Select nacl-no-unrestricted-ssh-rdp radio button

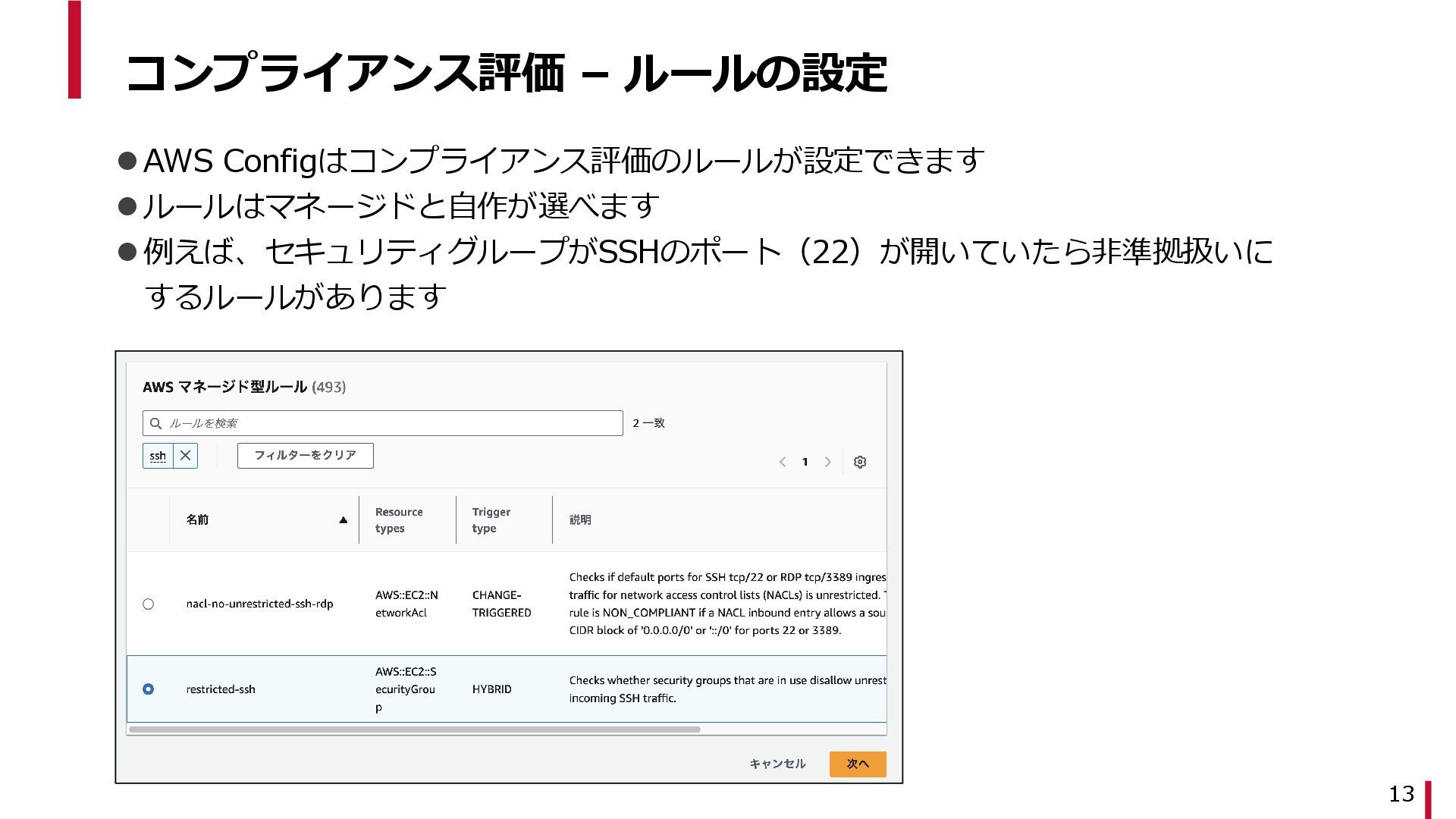click(148, 604)
